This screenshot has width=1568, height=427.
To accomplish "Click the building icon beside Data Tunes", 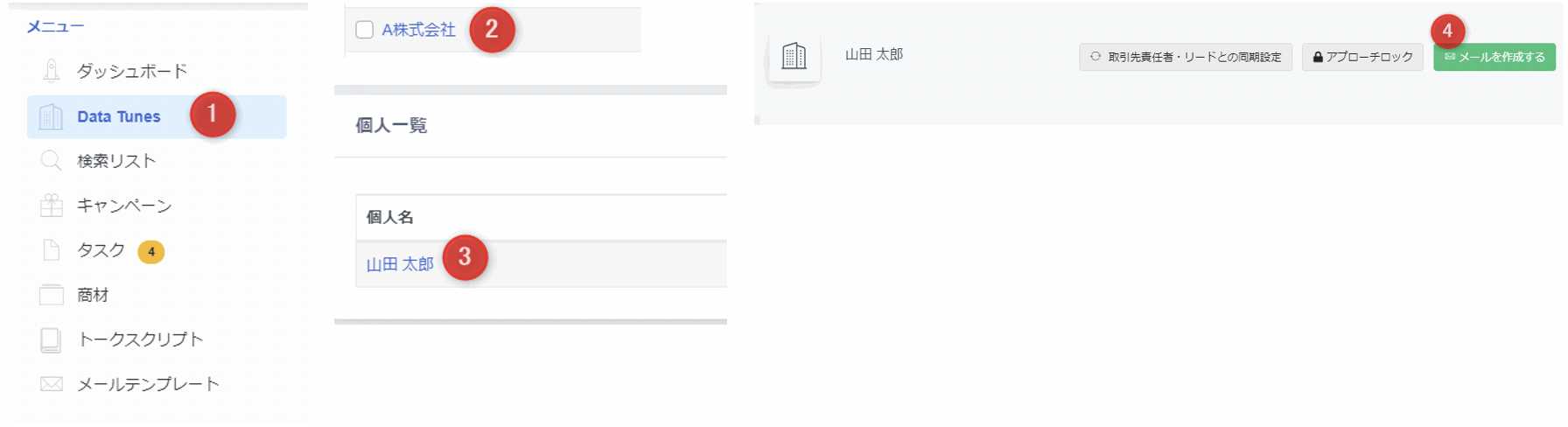I will [x=52, y=116].
